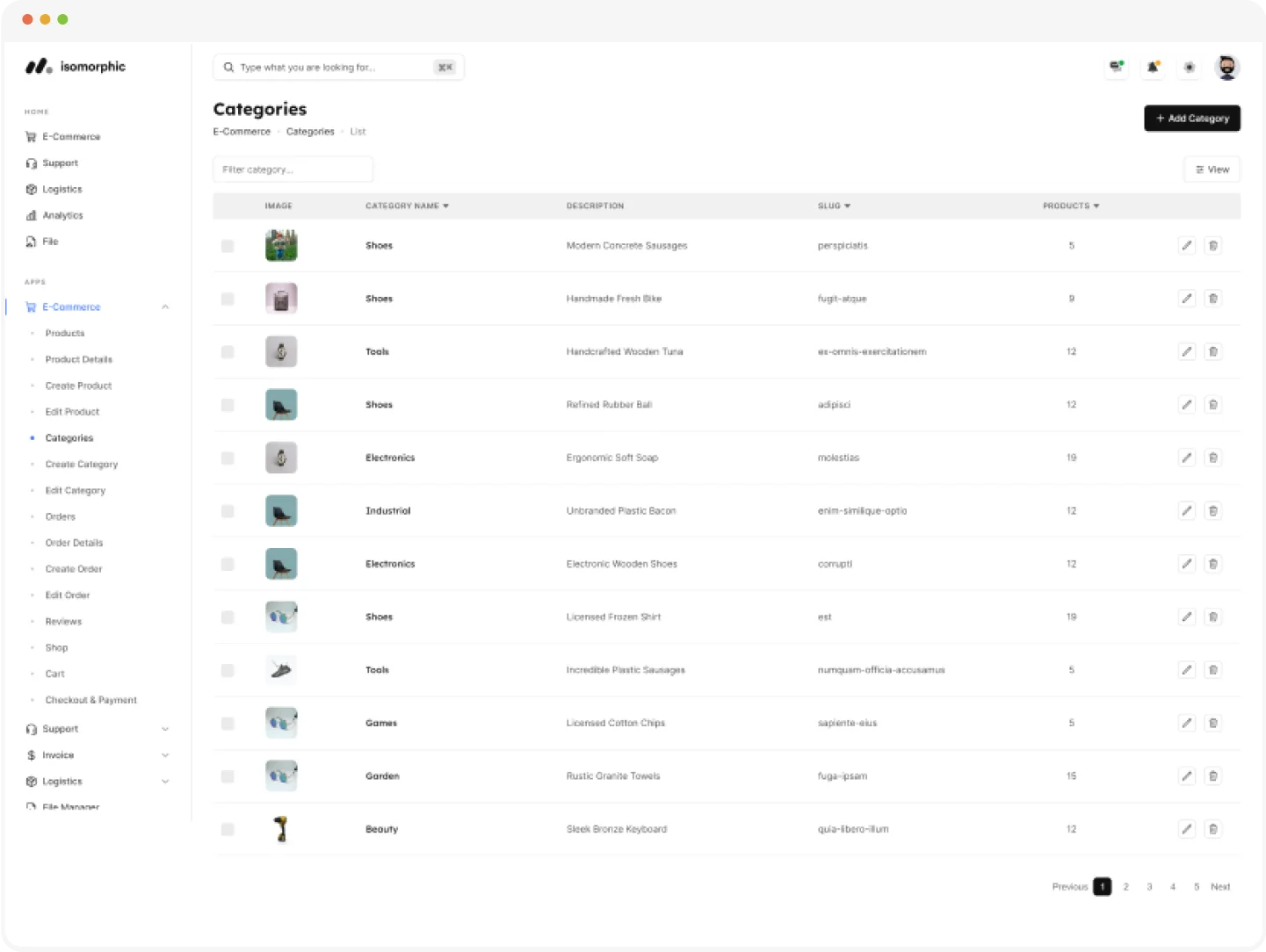Viewport: 1266px width, 952px height.
Task: Open Create Category in the sidebar
Action: tap(82, 465)
